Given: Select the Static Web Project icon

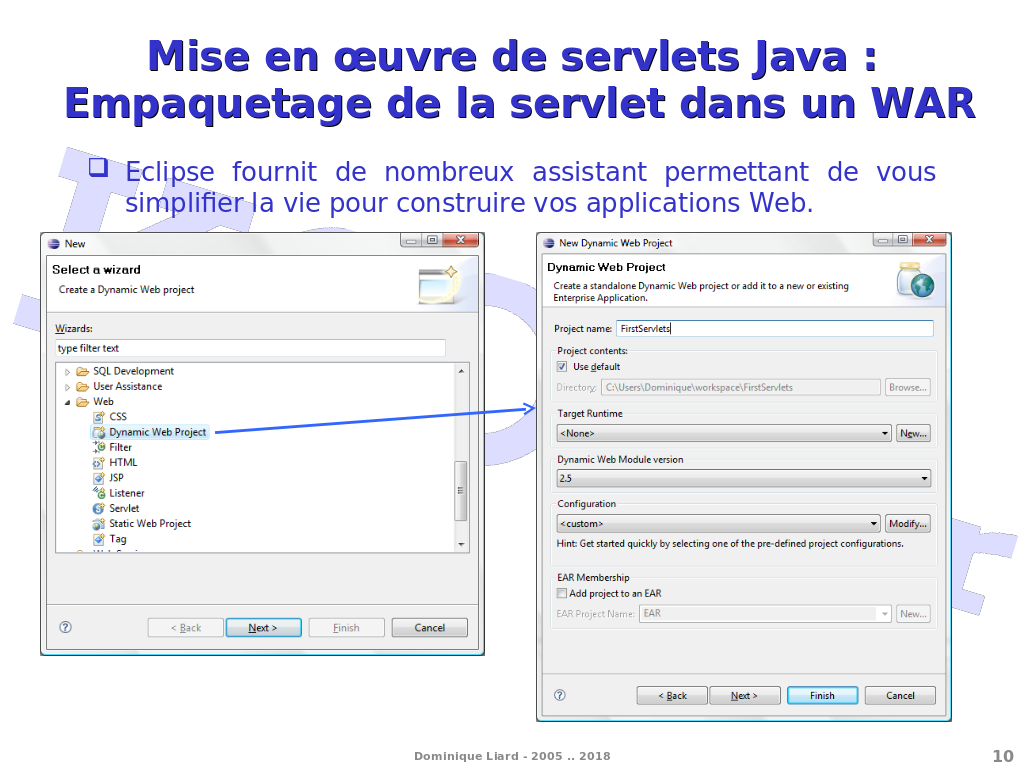Looking at the screenshot, I should (98, 524).
